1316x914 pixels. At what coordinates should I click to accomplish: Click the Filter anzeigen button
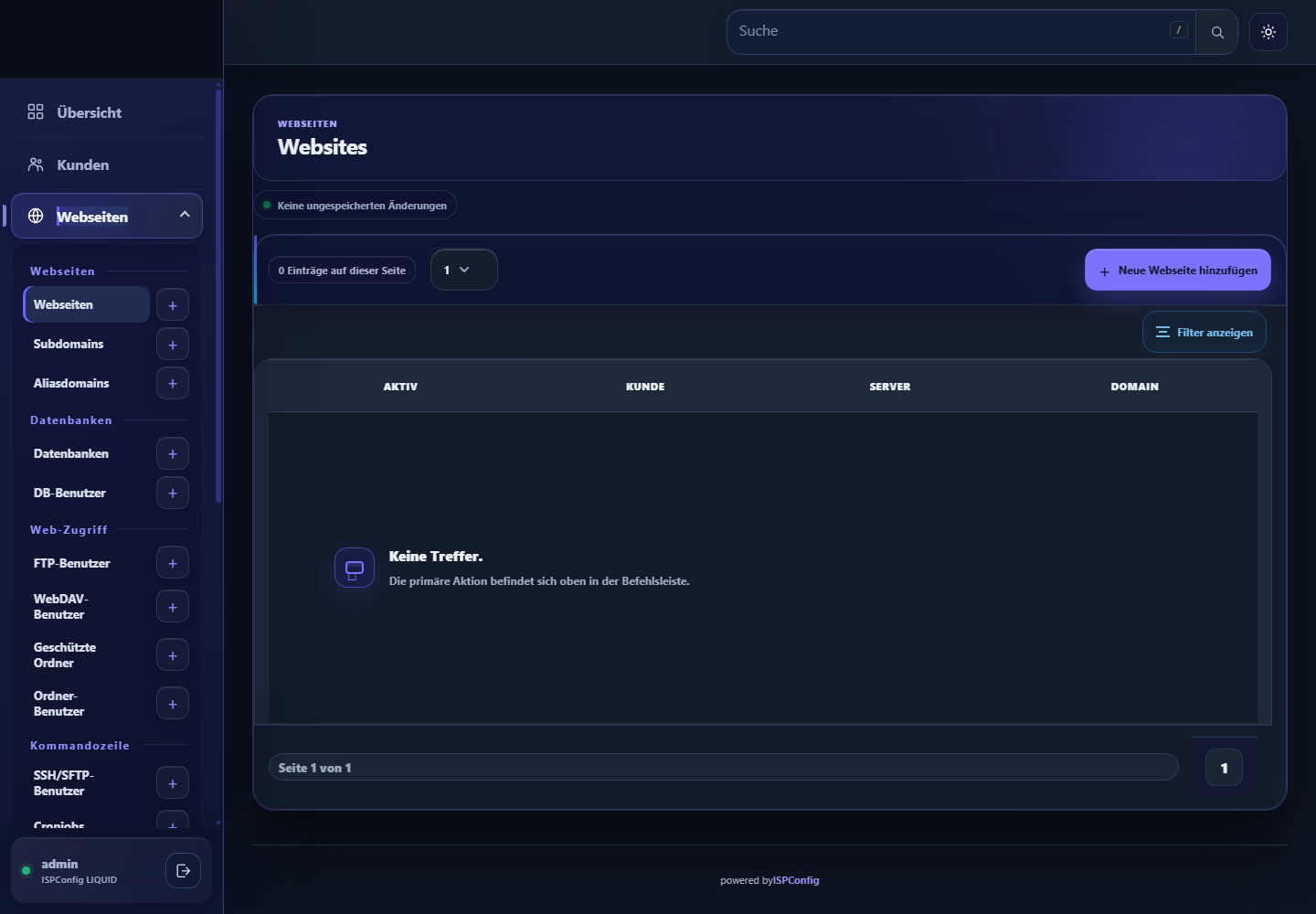click(x=1204, y=332)
